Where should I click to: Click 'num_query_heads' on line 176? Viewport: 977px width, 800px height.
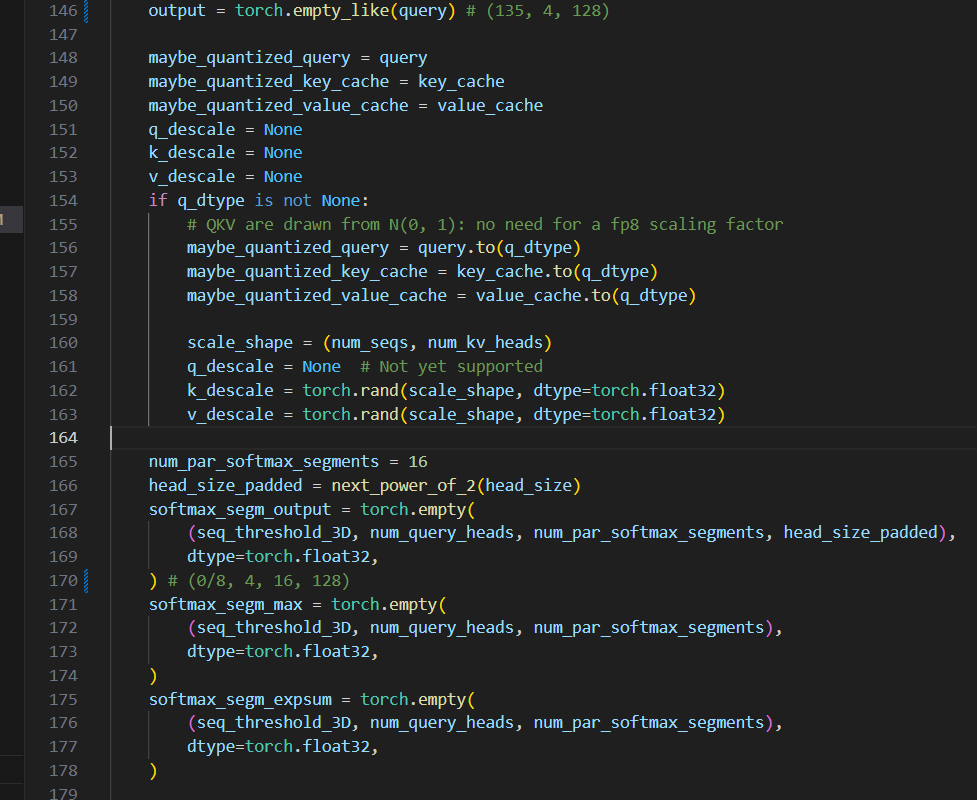(442, 723)
